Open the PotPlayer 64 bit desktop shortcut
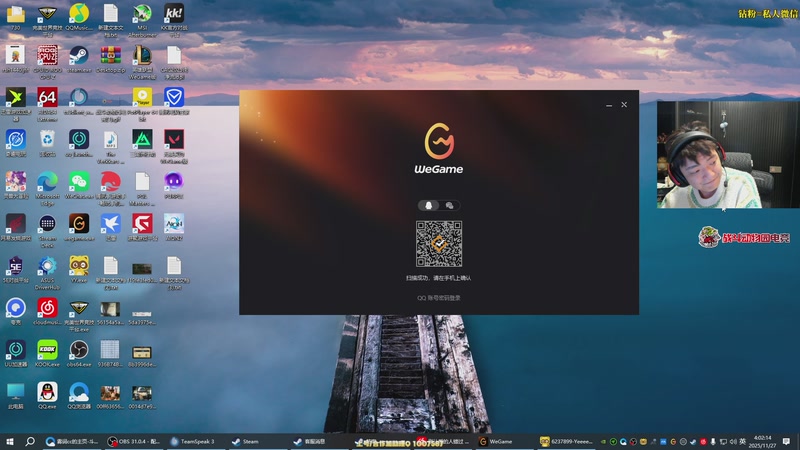Screen dimensions: 800x450 [142, 105]
